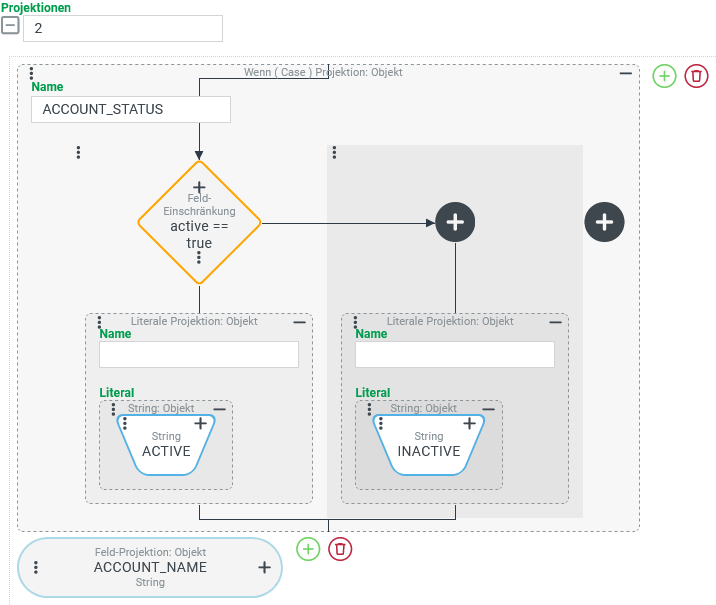Screen dimensions: 716x605
Task: Open drag menu of Wenn (Case) Projektion panel
Action: (x=31, y=73)
